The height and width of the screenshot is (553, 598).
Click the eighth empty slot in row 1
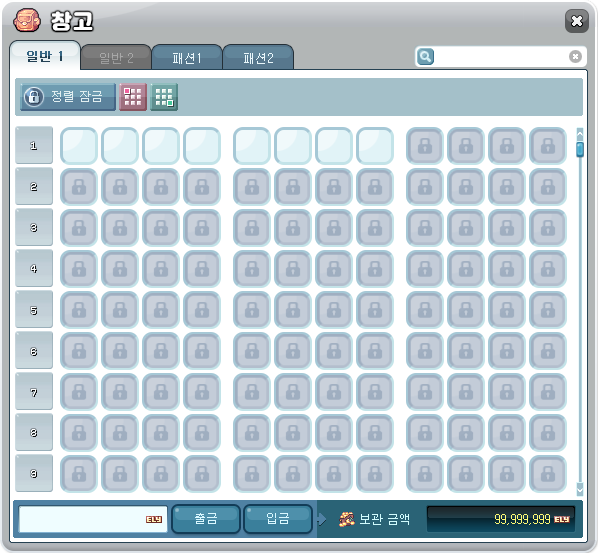click(375, 146)
